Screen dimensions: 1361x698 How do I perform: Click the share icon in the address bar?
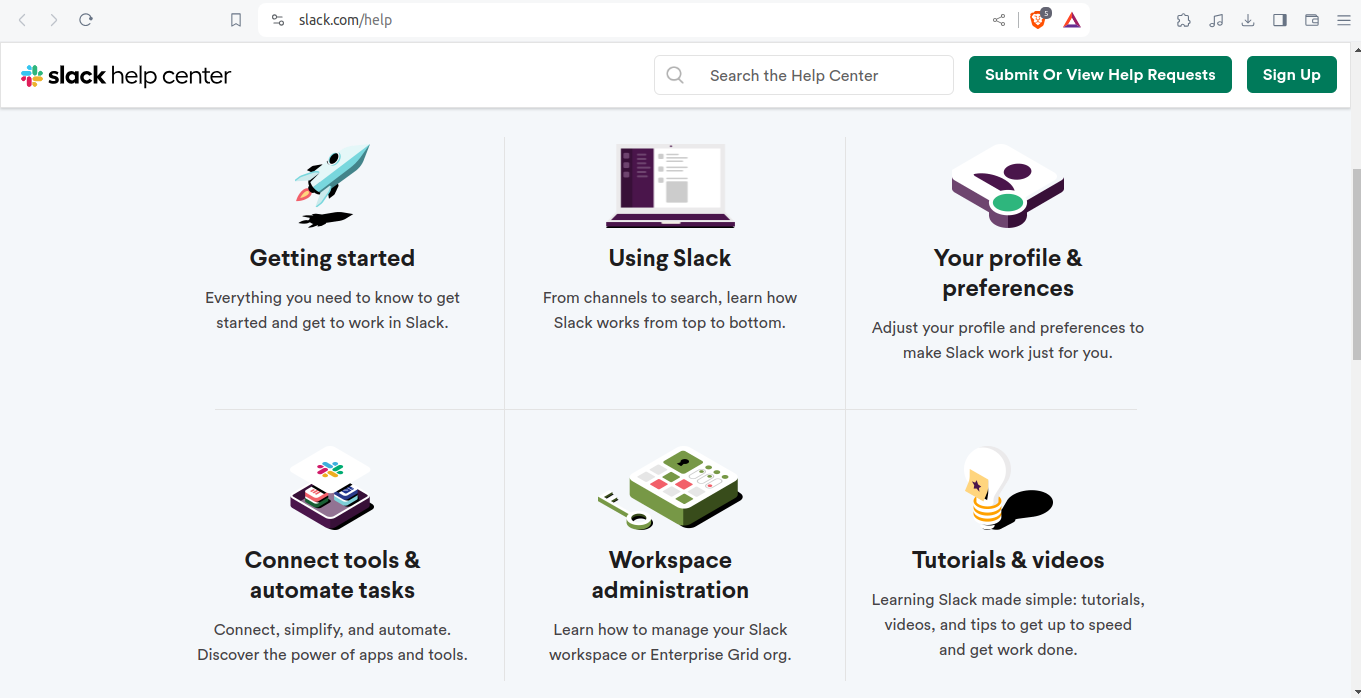click(x=999, y=20)
